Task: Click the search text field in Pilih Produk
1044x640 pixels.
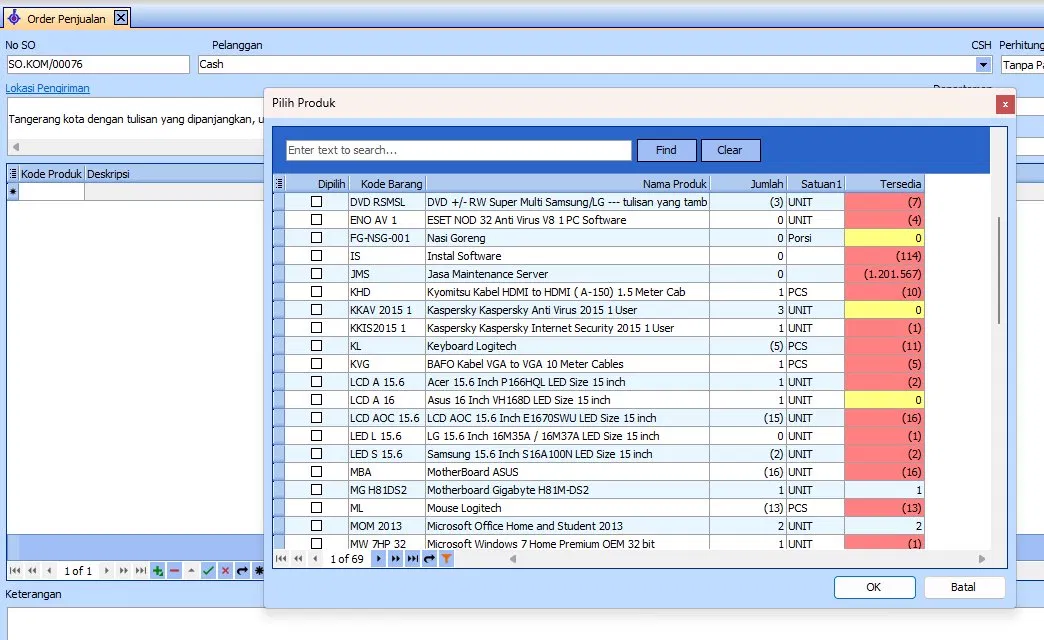Action: point(458,150)
